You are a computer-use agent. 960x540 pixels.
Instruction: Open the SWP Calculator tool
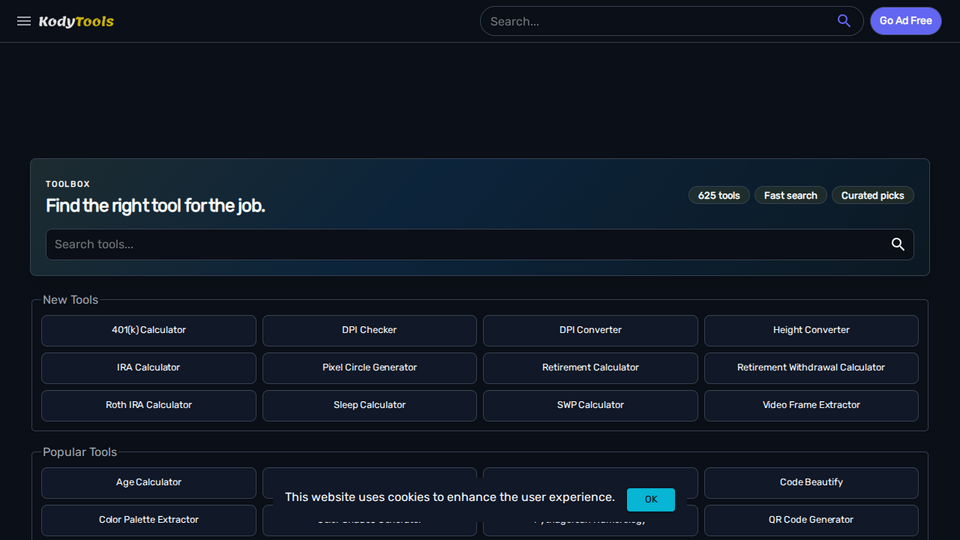[590, 405]
